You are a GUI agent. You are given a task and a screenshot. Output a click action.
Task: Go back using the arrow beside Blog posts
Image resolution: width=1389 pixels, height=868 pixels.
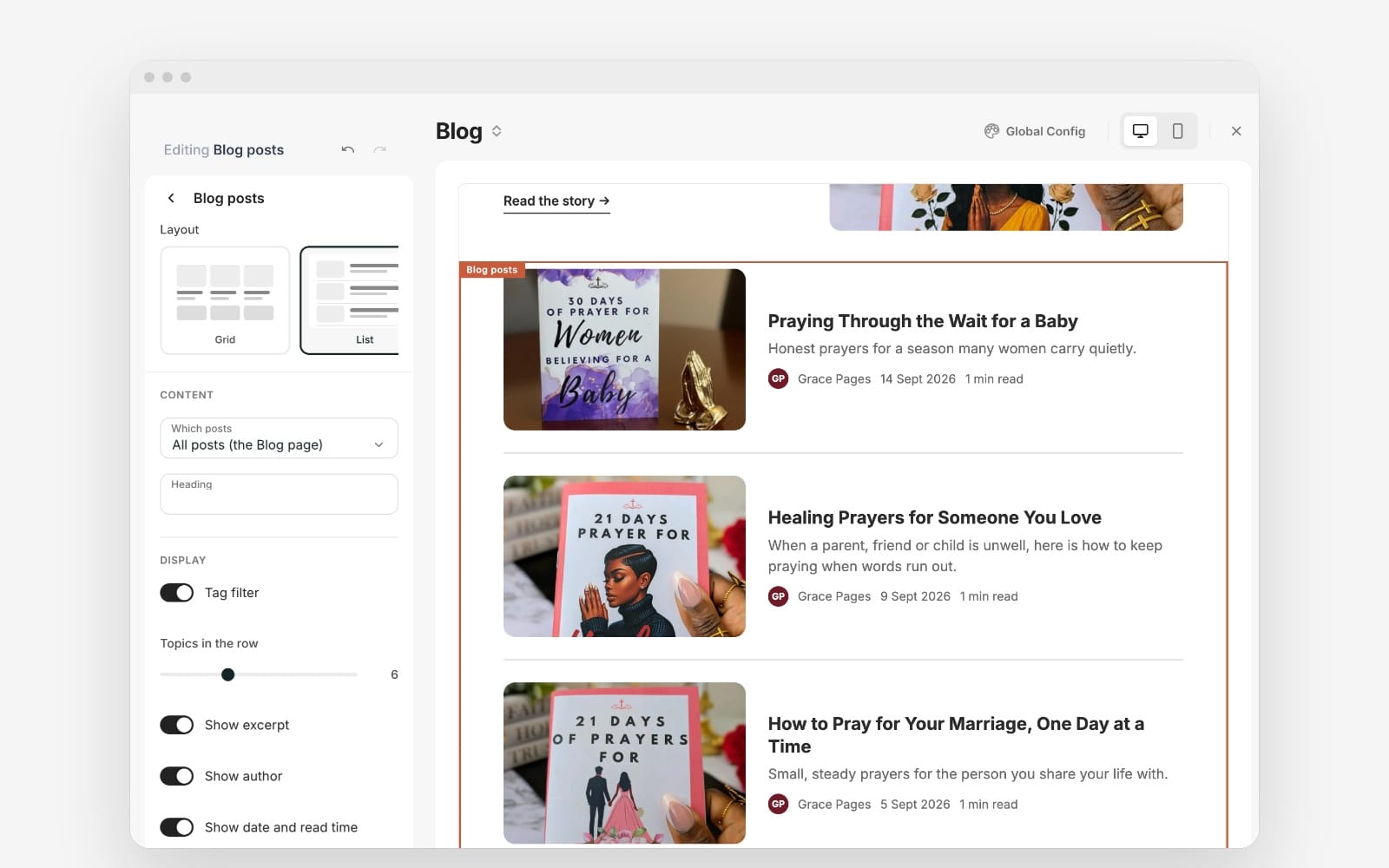[x=171, y=198]
